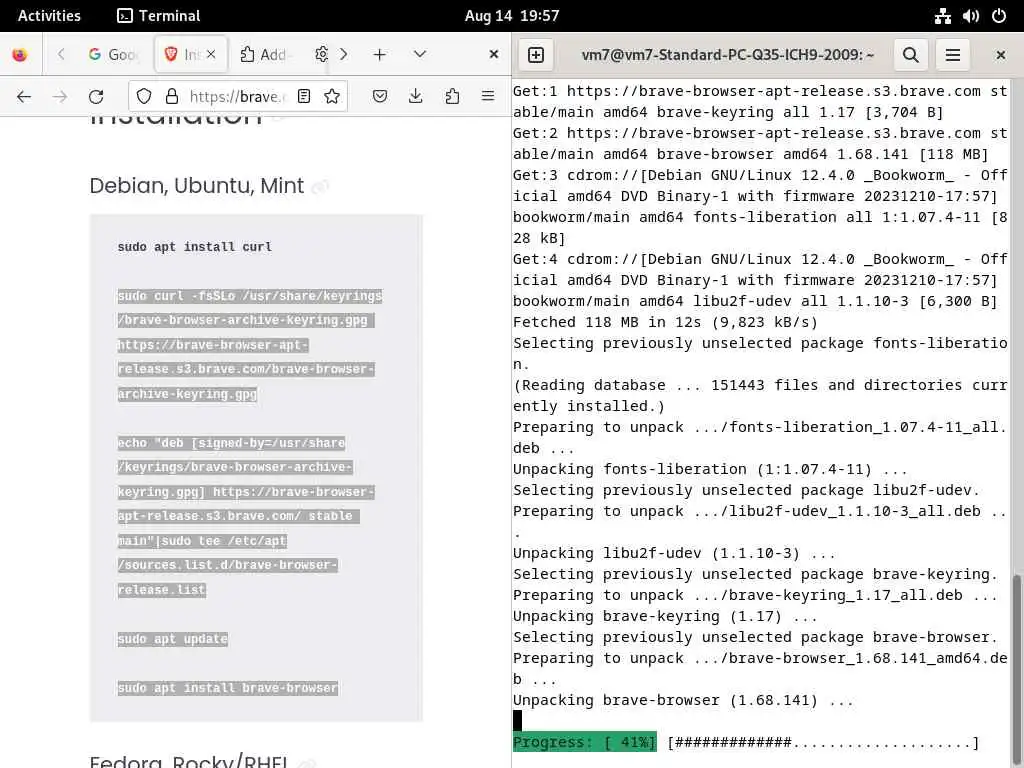The image size is (1024, 768).
Task: Open the clock and calendar Aug 14 19:57
Action: click(x=512, y=16)
